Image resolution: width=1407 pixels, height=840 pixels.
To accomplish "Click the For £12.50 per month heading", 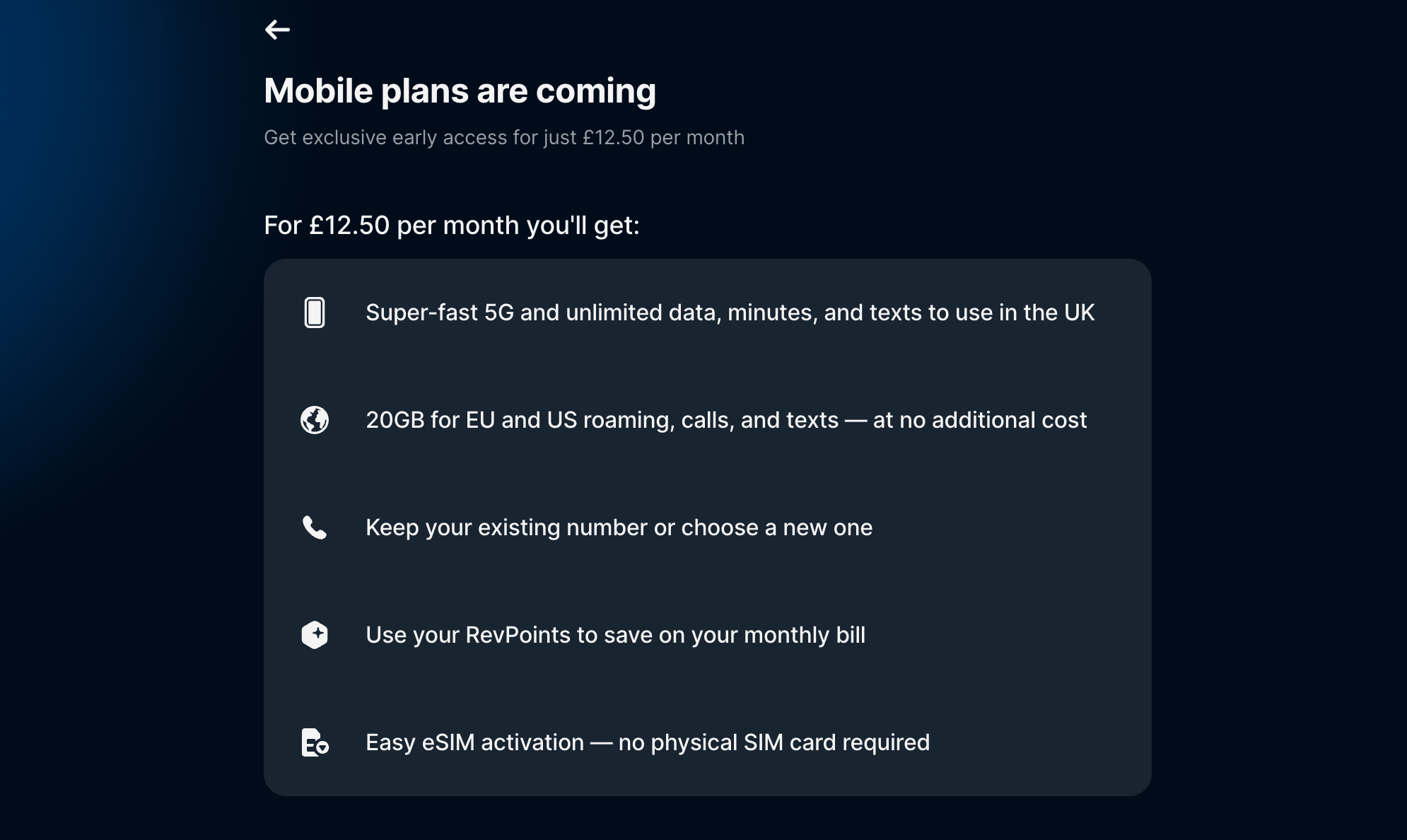I will [452, 225].
